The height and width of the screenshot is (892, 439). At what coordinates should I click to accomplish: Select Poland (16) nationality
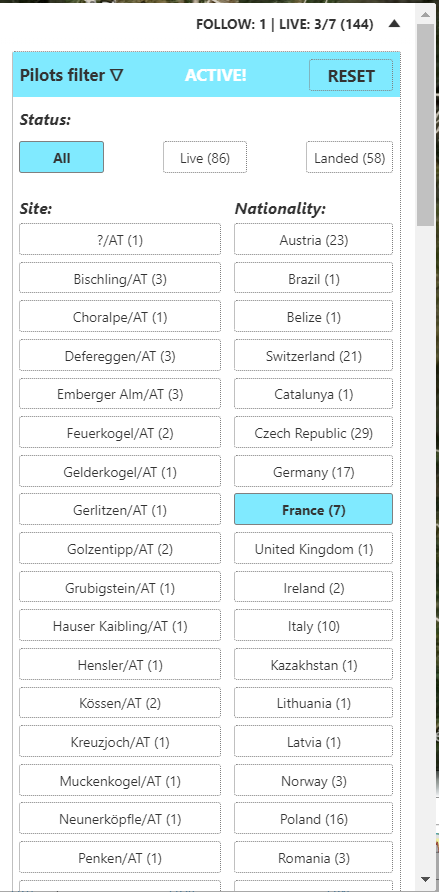click(313, 818)
